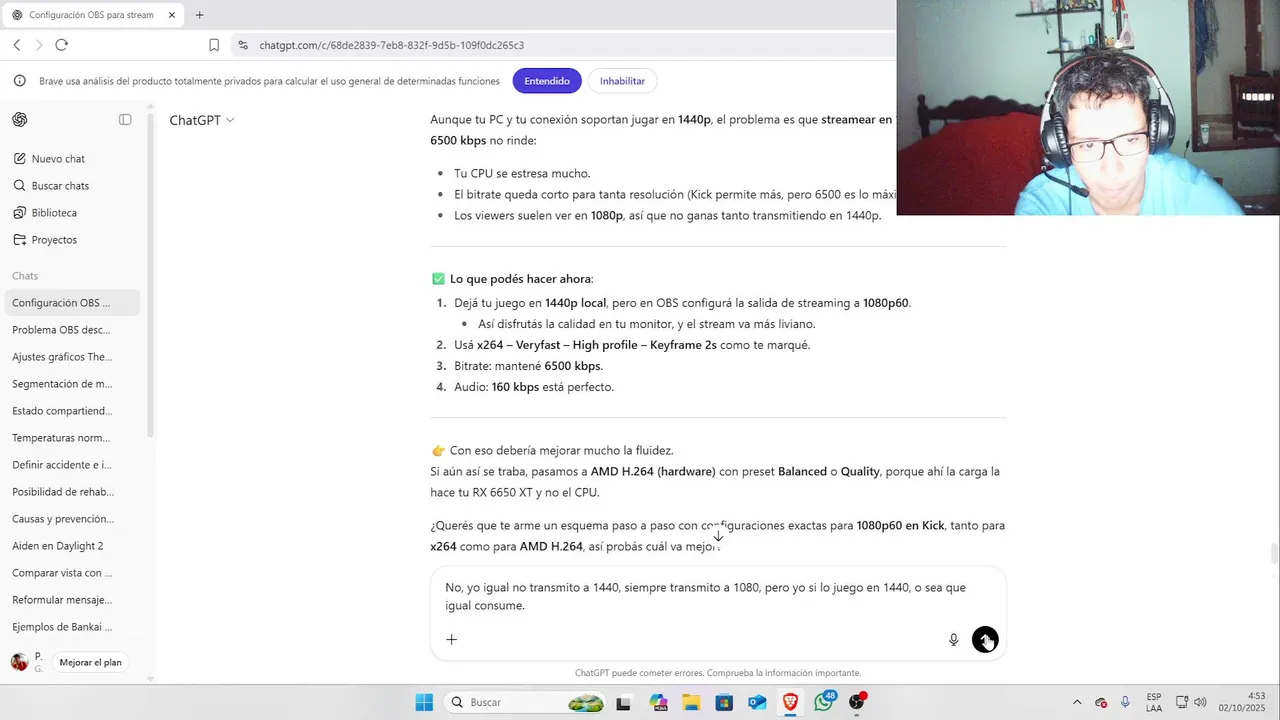This screenshot has height=720, width=1280.
Task: Click the plus attach button in composer
Action: point(451,640)
